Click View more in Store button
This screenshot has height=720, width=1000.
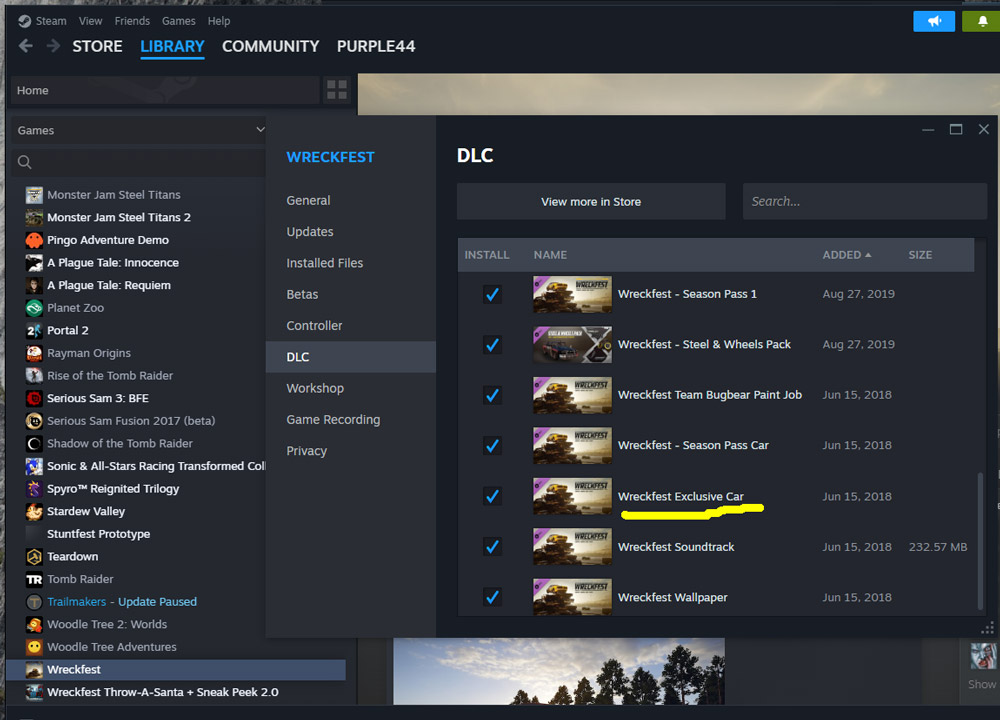(x=591, y=202)
